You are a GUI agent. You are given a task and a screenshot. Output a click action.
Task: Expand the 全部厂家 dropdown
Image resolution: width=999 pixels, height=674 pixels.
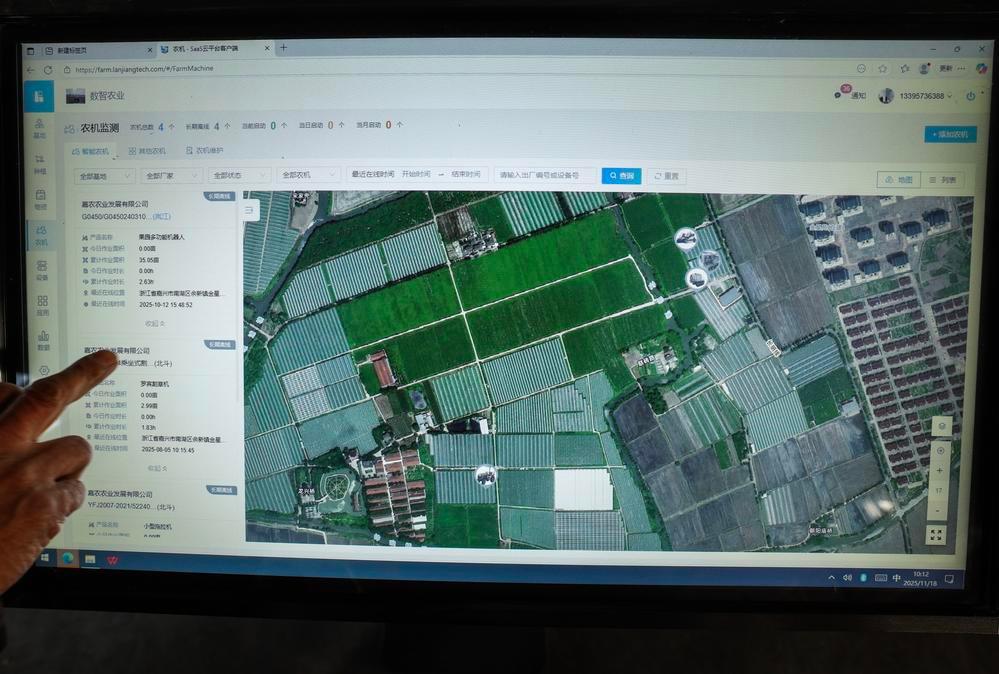point(172,175)
